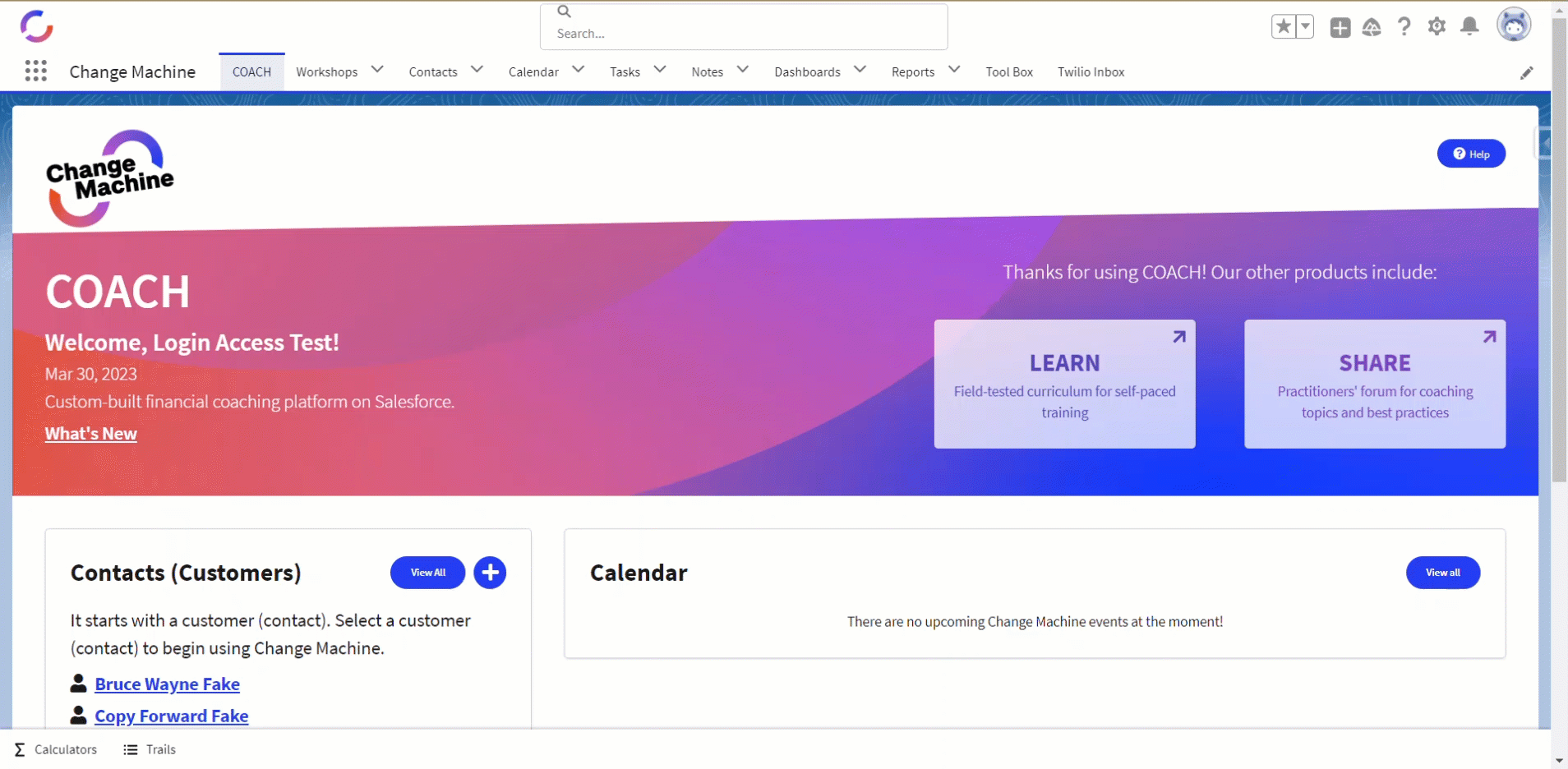The image size is (1568, 769).
Task: Open the Trails utility bar item
Action: 150,749
